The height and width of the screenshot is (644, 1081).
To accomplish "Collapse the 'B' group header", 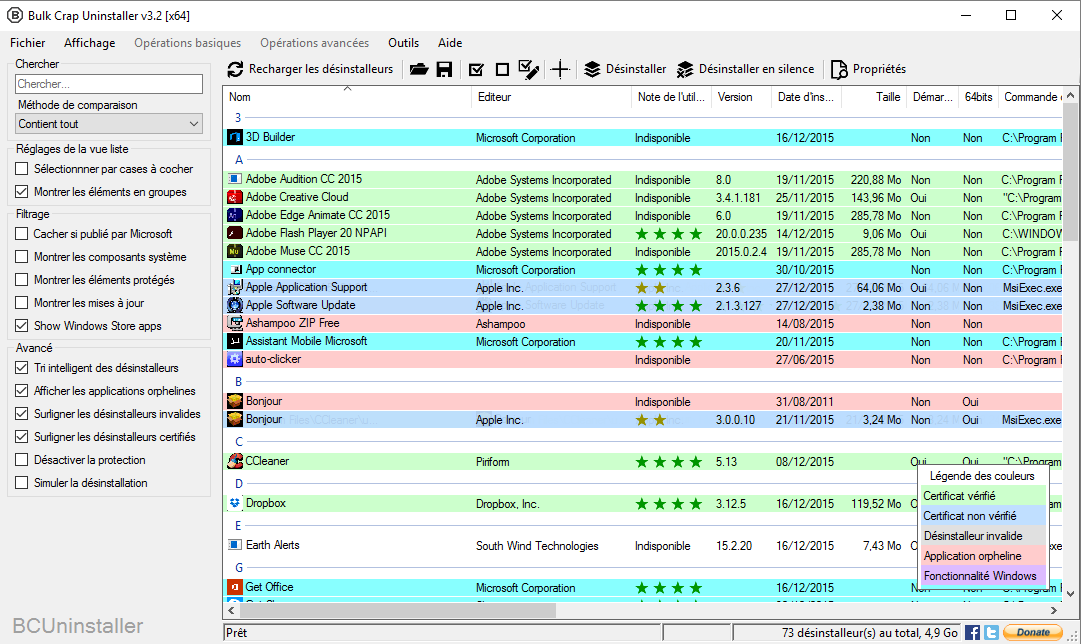I will tap(239, 381).
